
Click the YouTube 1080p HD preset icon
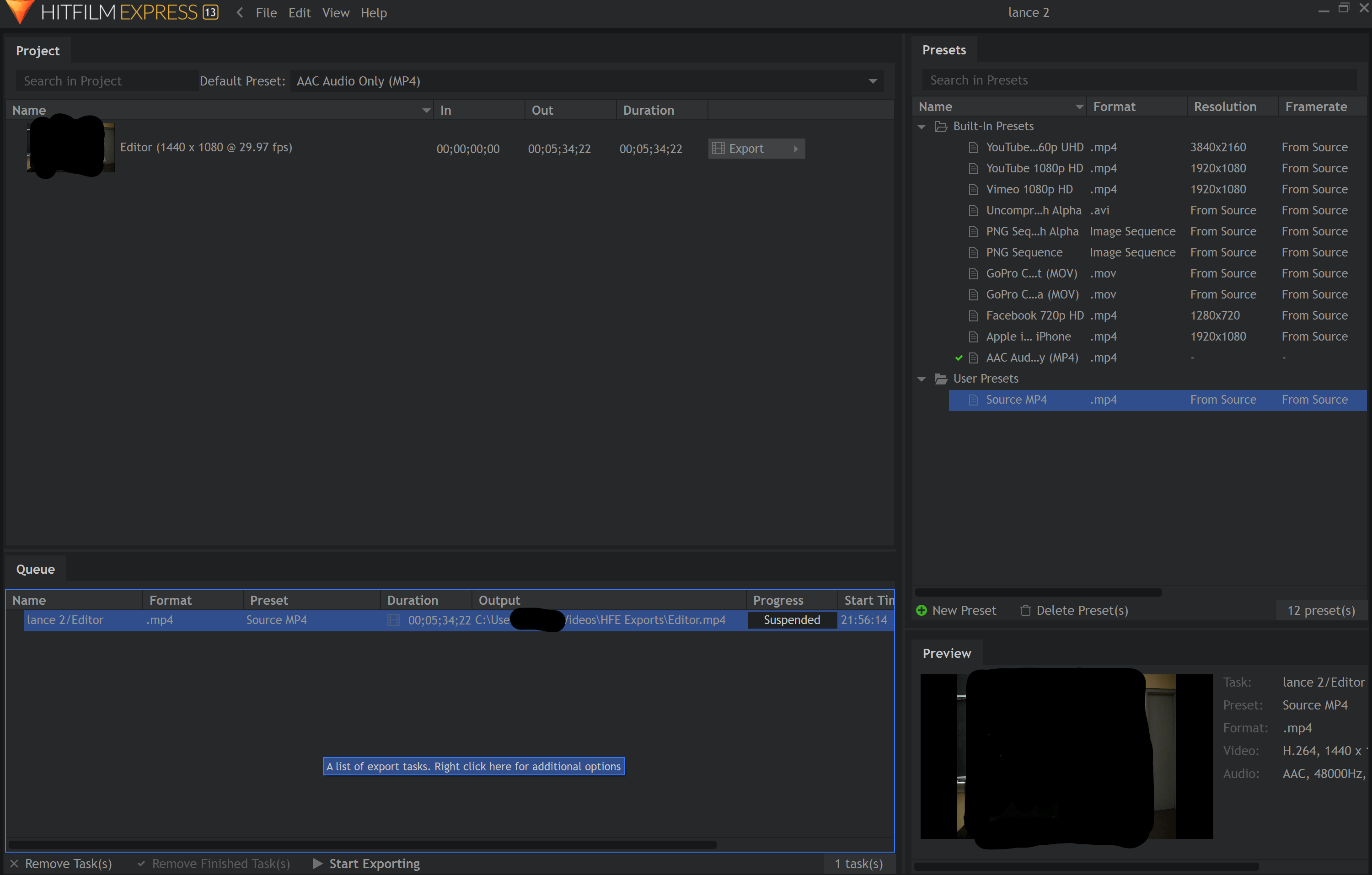[x=973, y=169]
